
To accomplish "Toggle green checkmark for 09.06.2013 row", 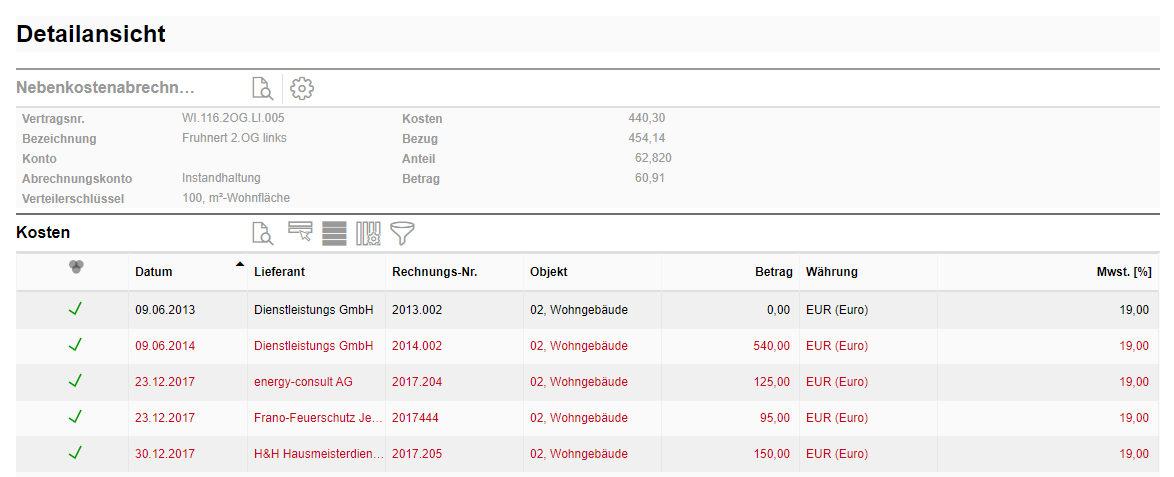I will (75, 309).
